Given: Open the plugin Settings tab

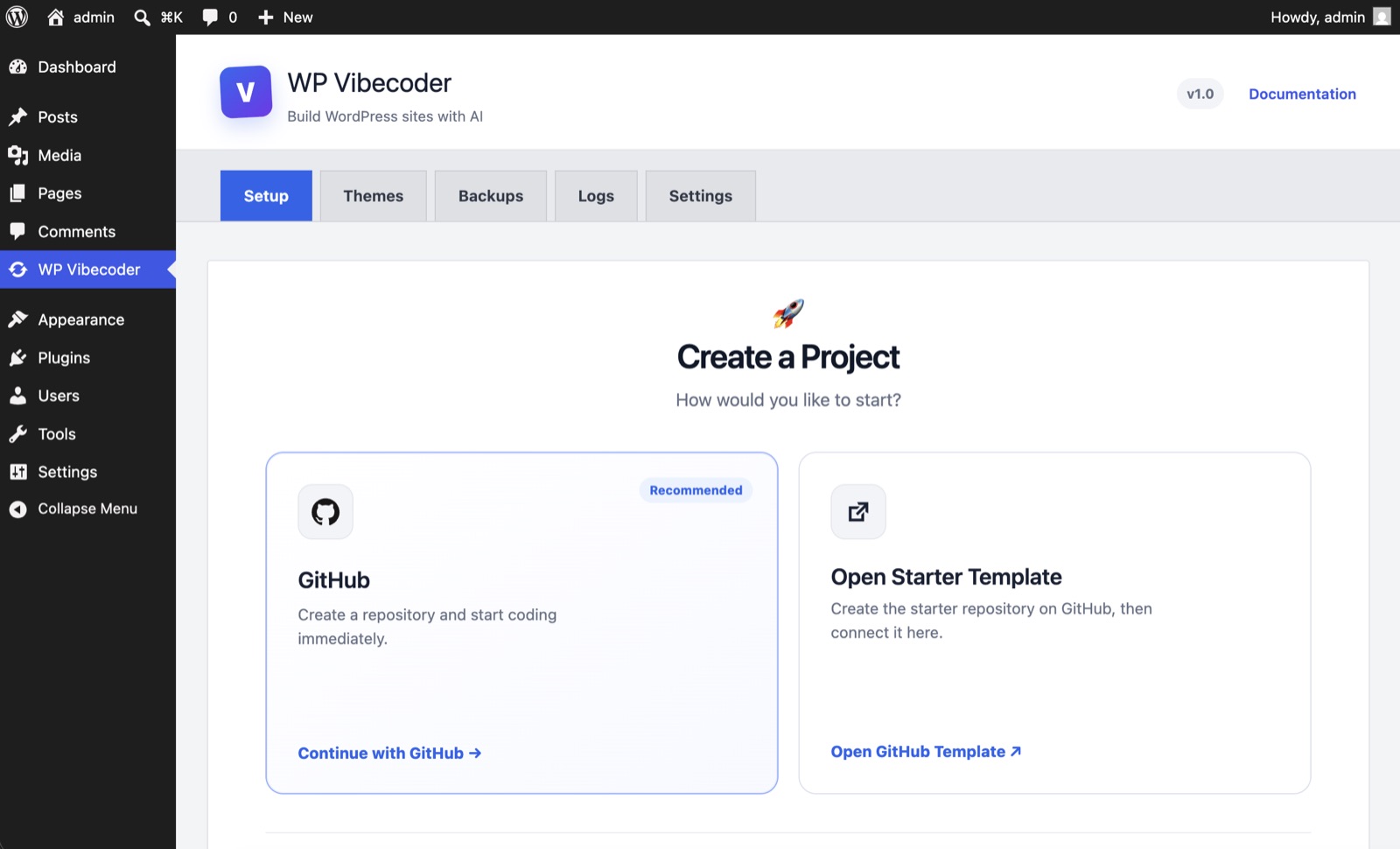Looking at the screenshot, I should (x=701, y=196).
